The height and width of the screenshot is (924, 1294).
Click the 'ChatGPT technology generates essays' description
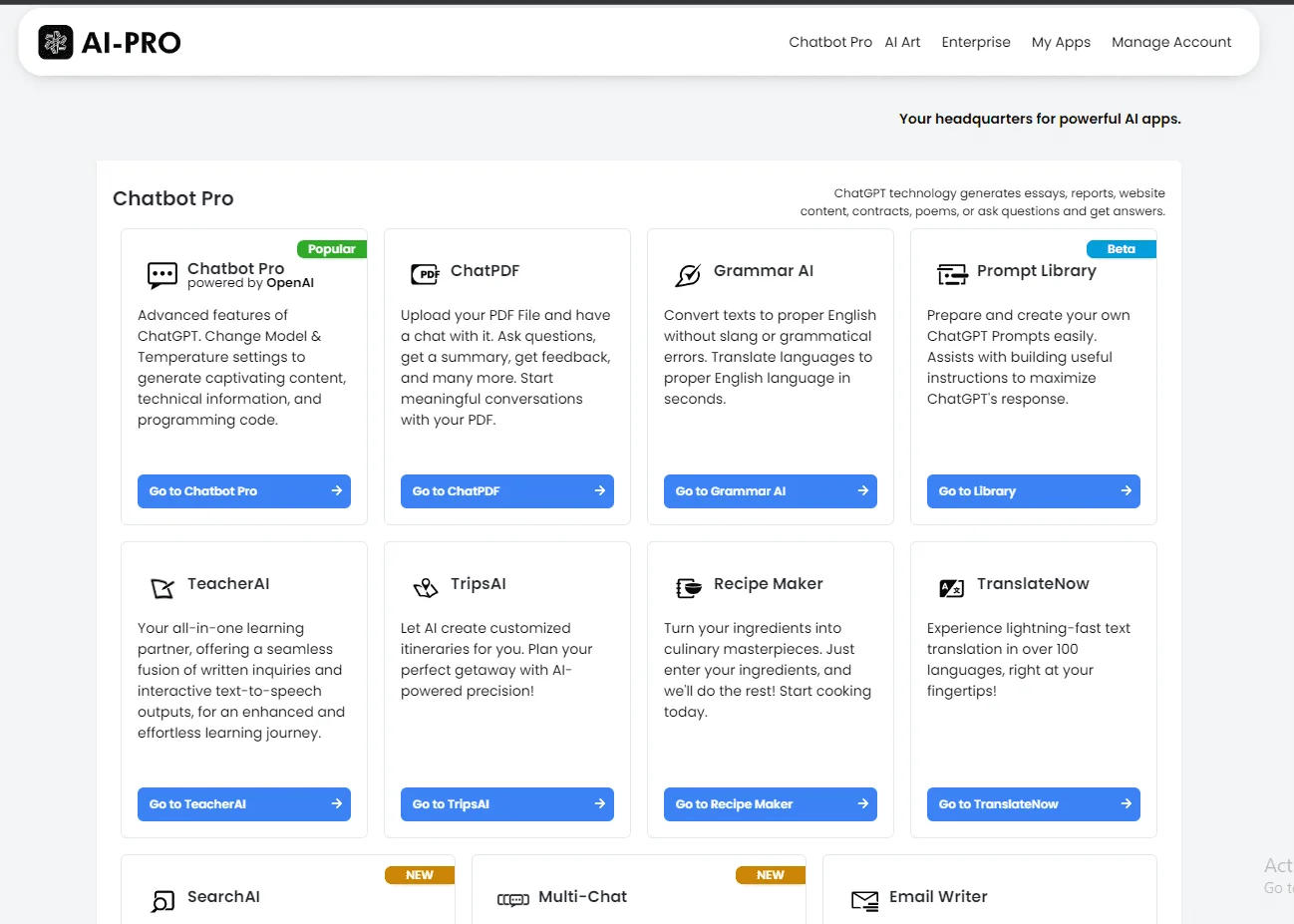click(x=983, y=202)
